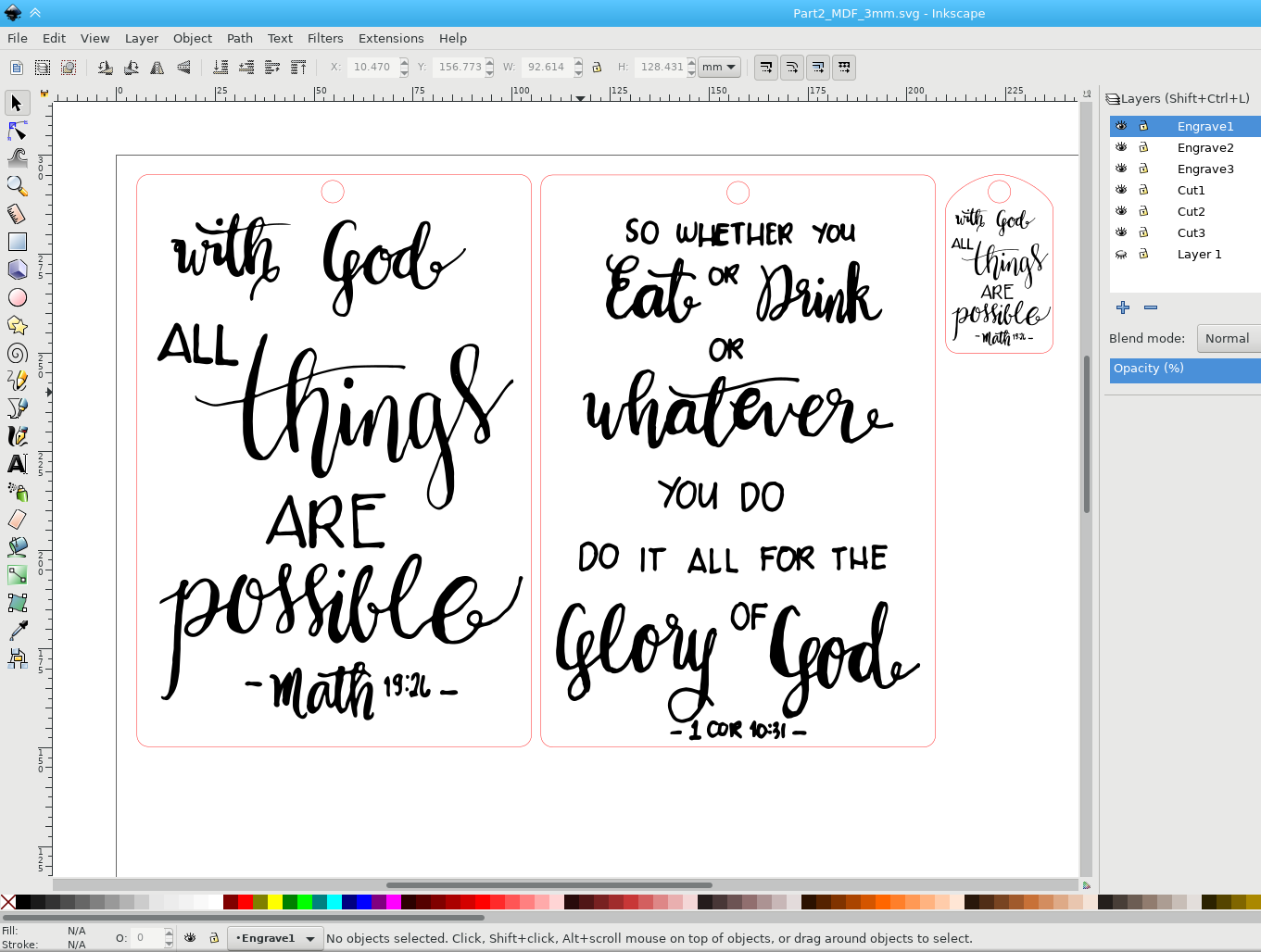1261x952 pixels.
Task: Toggle visibility of Engrave3 layer
Action: 1121,169
